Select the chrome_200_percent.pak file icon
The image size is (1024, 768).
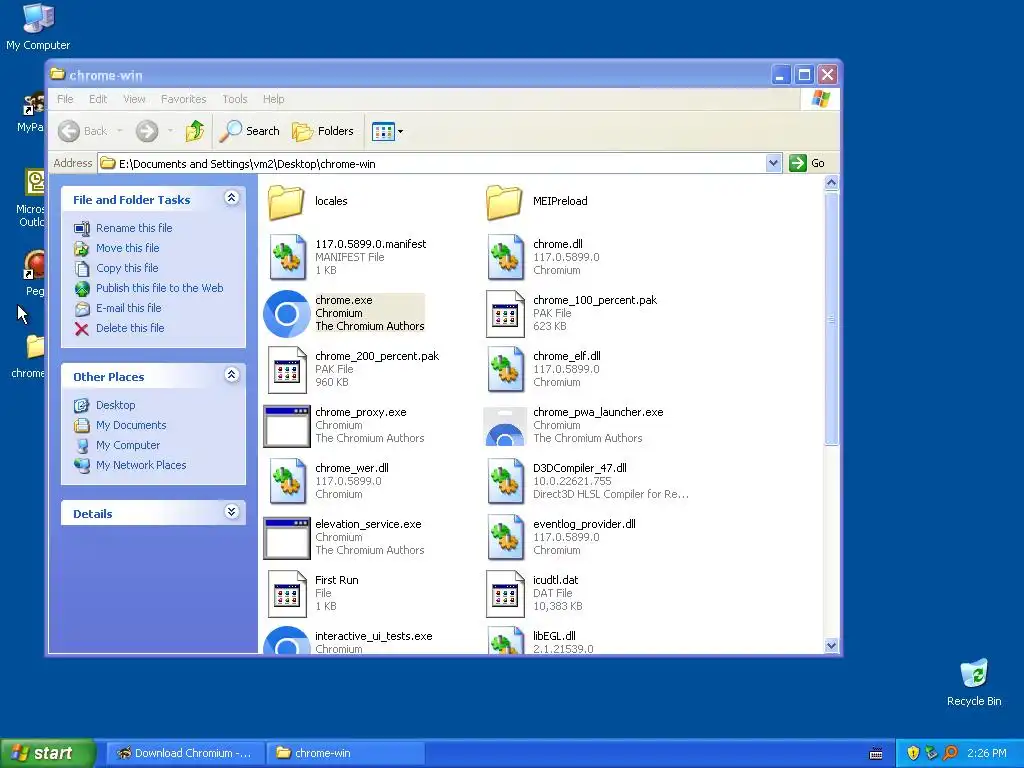(287, 370)
